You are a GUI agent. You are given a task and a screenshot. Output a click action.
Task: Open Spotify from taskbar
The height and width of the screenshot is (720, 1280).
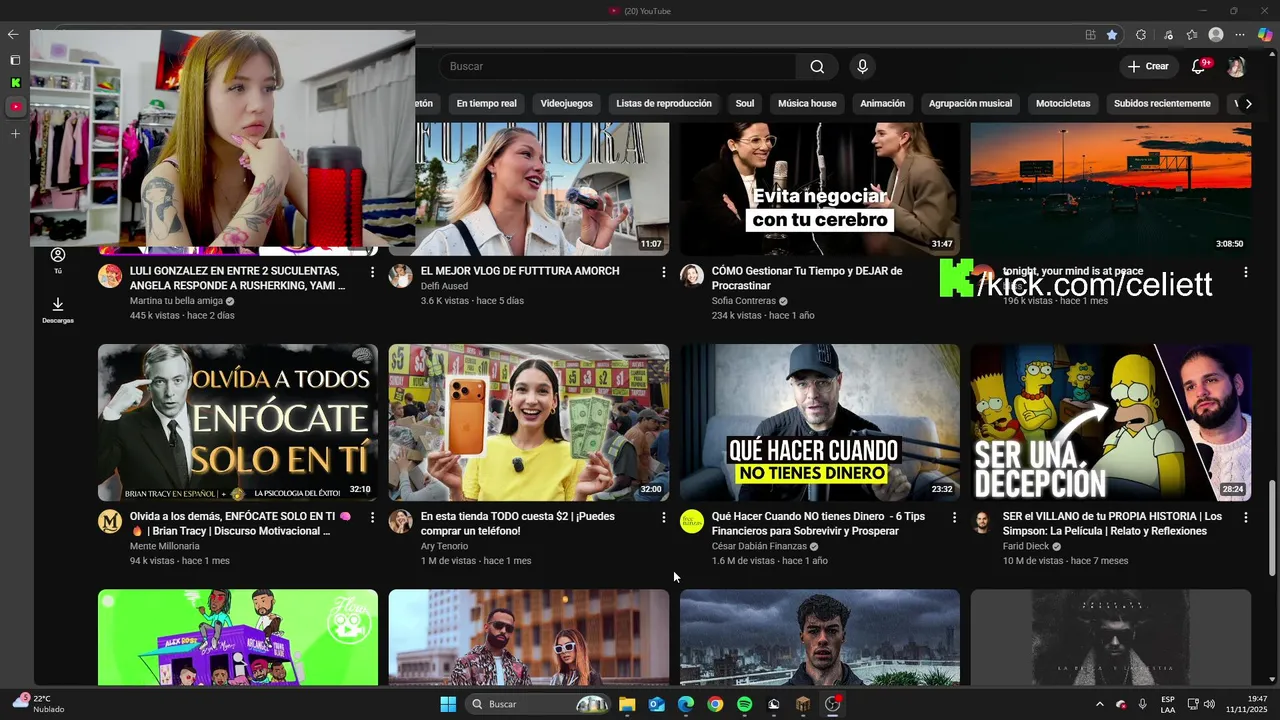coord(744,704)
